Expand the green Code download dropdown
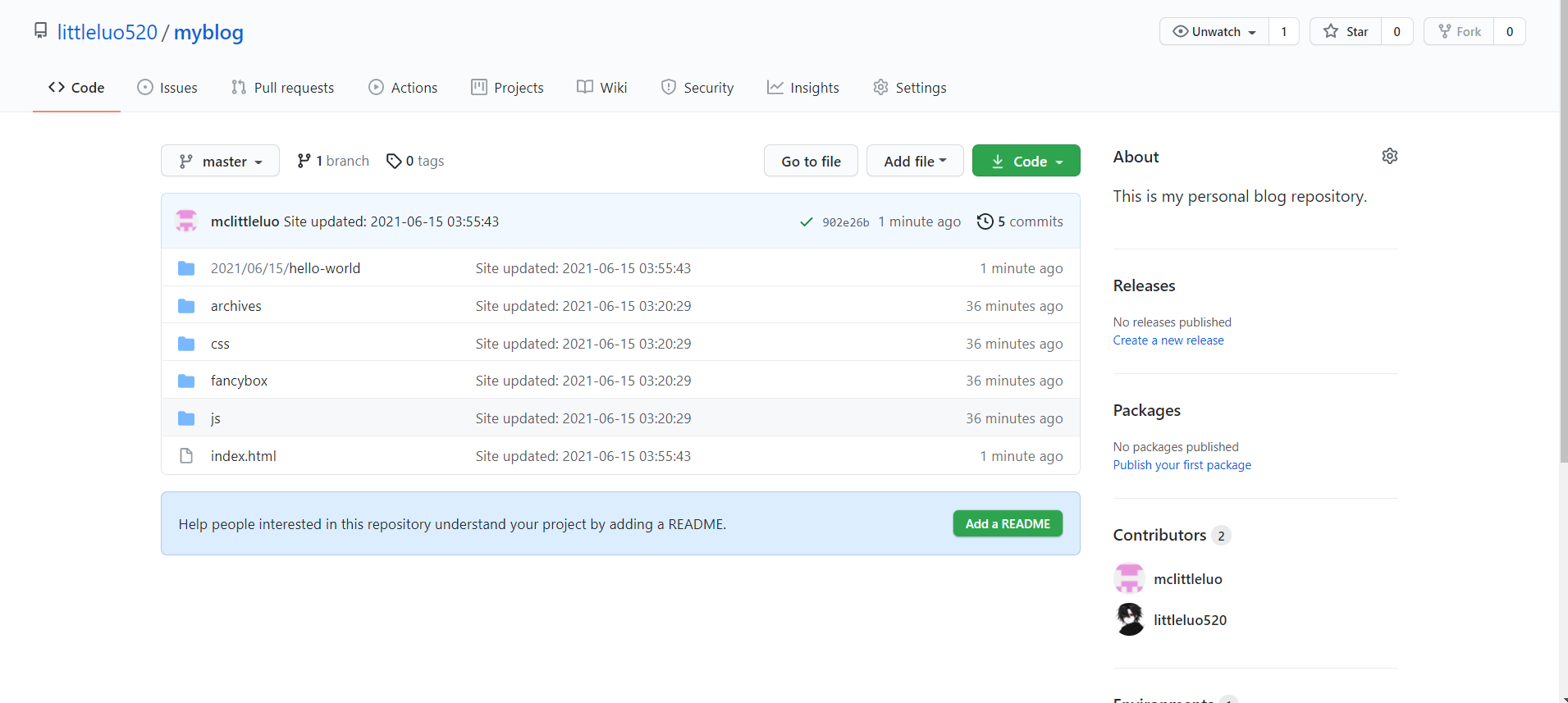1568x703 pixels. coord(1026,161)
